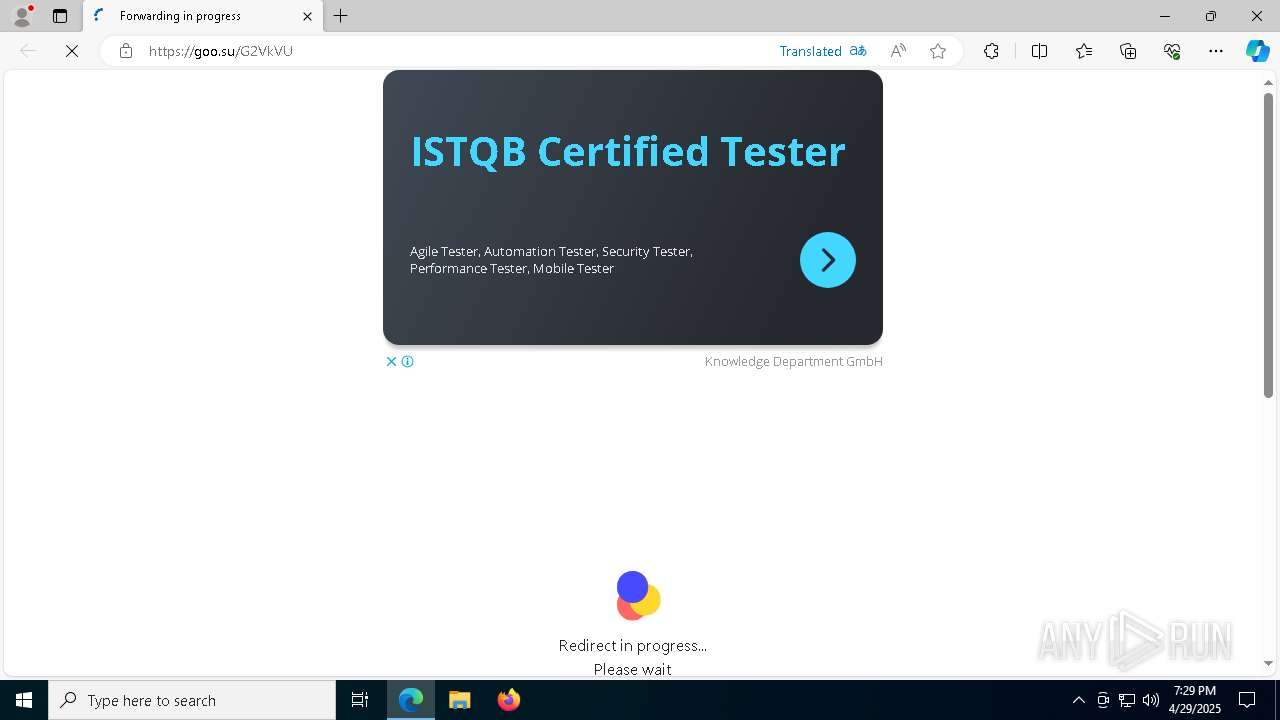
Task: Click the taskbar search box
Action: 192,700
